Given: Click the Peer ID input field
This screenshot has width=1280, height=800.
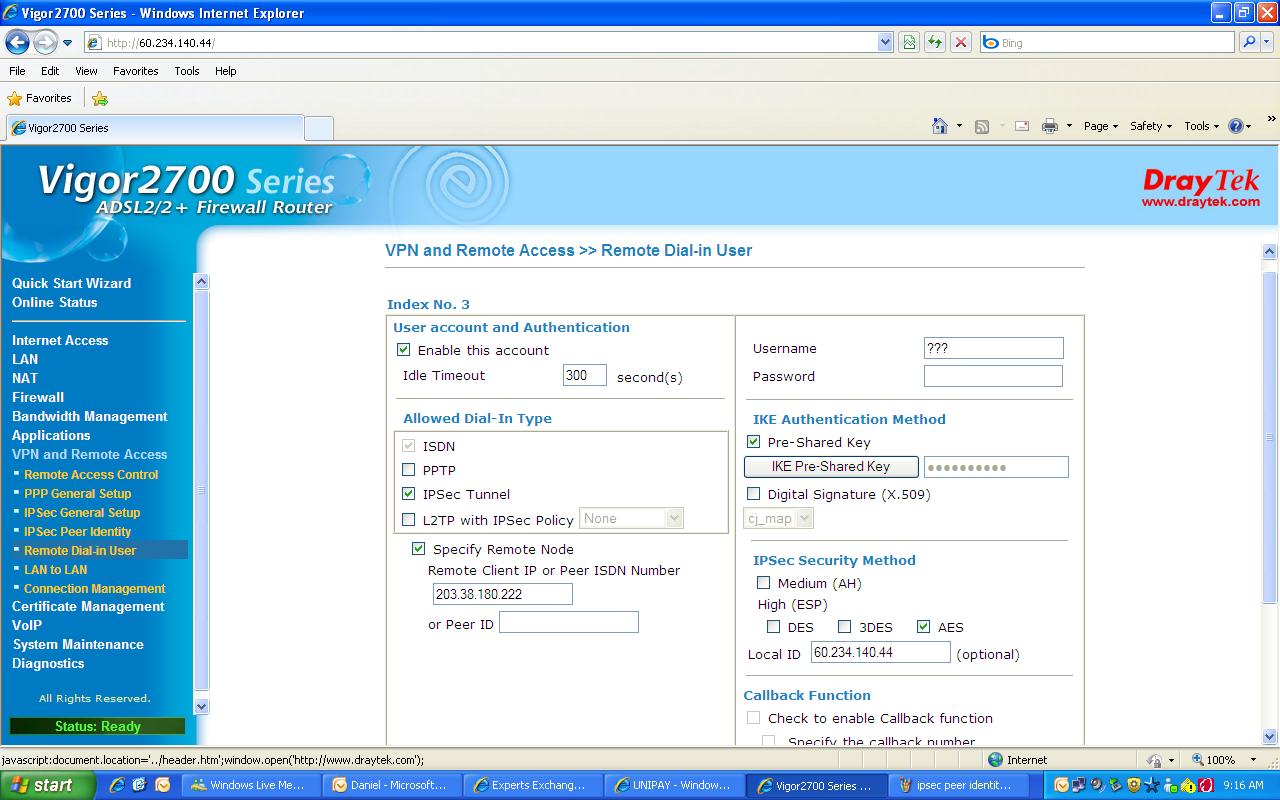Looking at the screenshot, I should click(x=569, y=622).
